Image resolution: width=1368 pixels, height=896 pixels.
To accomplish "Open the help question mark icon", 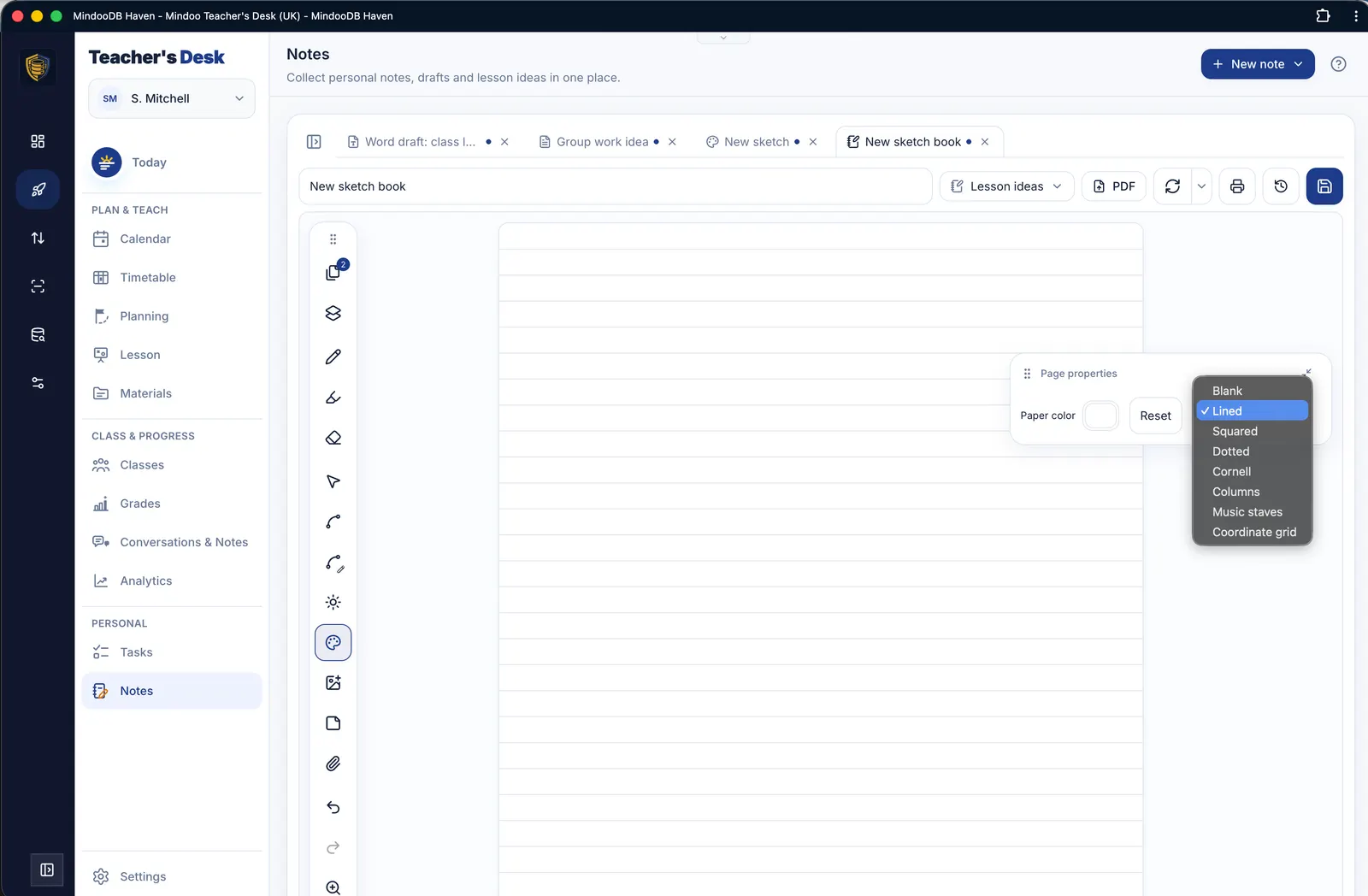I will 1339,64.
